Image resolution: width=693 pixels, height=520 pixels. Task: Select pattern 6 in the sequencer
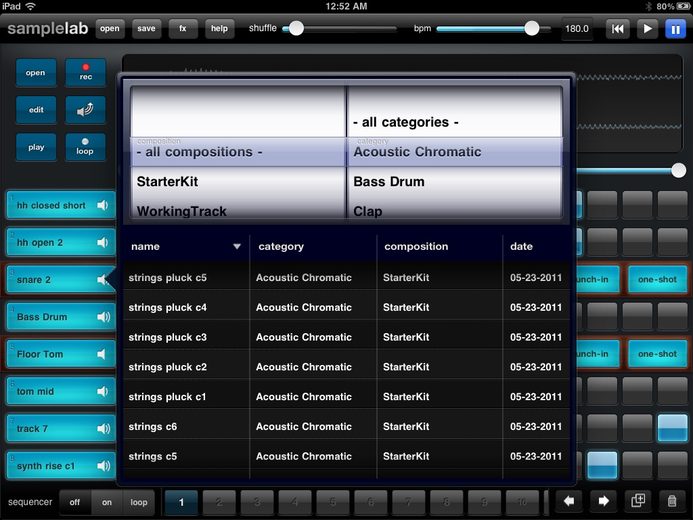(370, 502)
